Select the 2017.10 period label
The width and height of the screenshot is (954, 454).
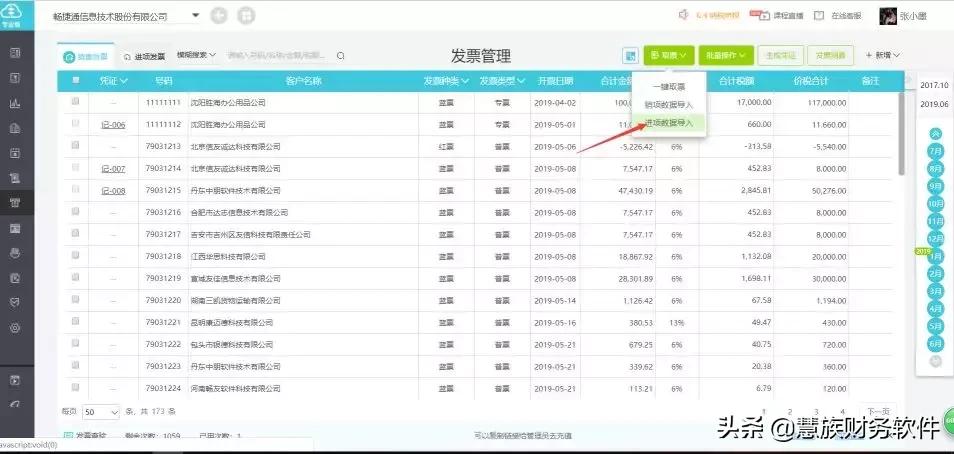(934, 85)
